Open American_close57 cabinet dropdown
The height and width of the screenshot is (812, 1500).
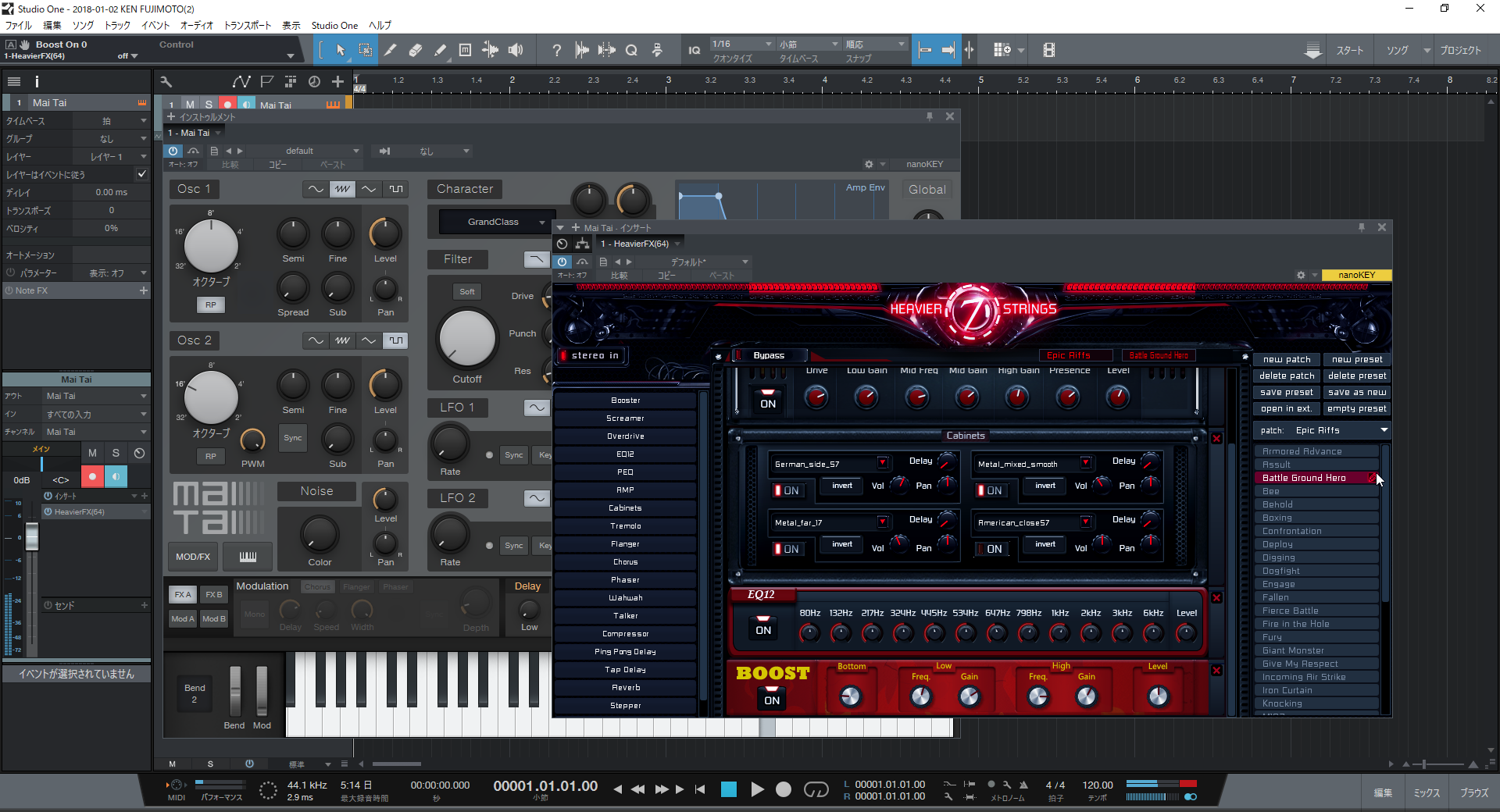[1085, 522]
